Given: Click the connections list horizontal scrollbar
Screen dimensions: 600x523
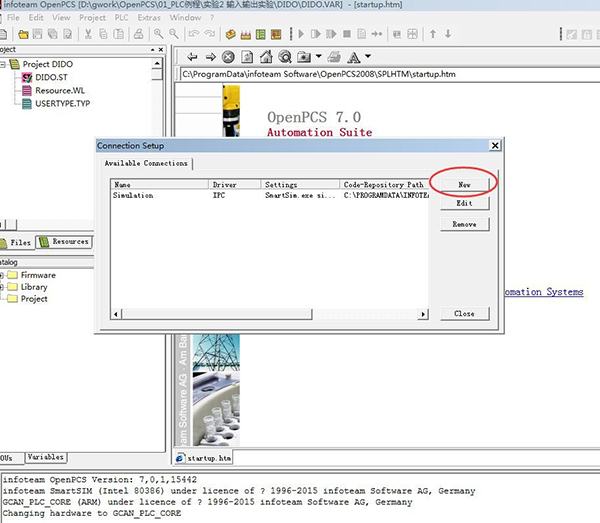Looking at the screenshot, I should [270, 314].
